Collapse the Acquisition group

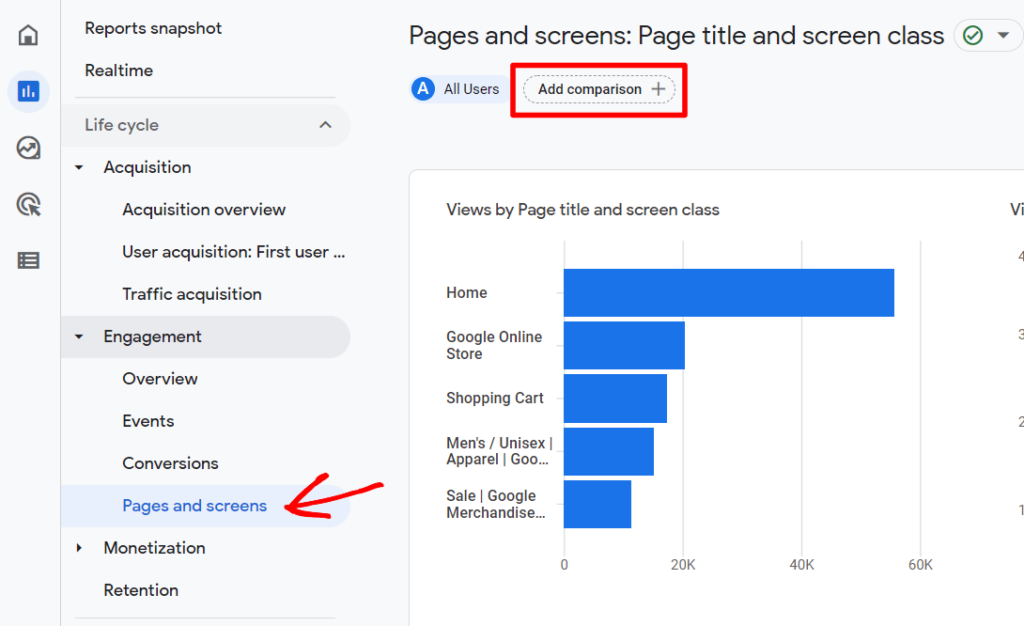tap(78, 167)
